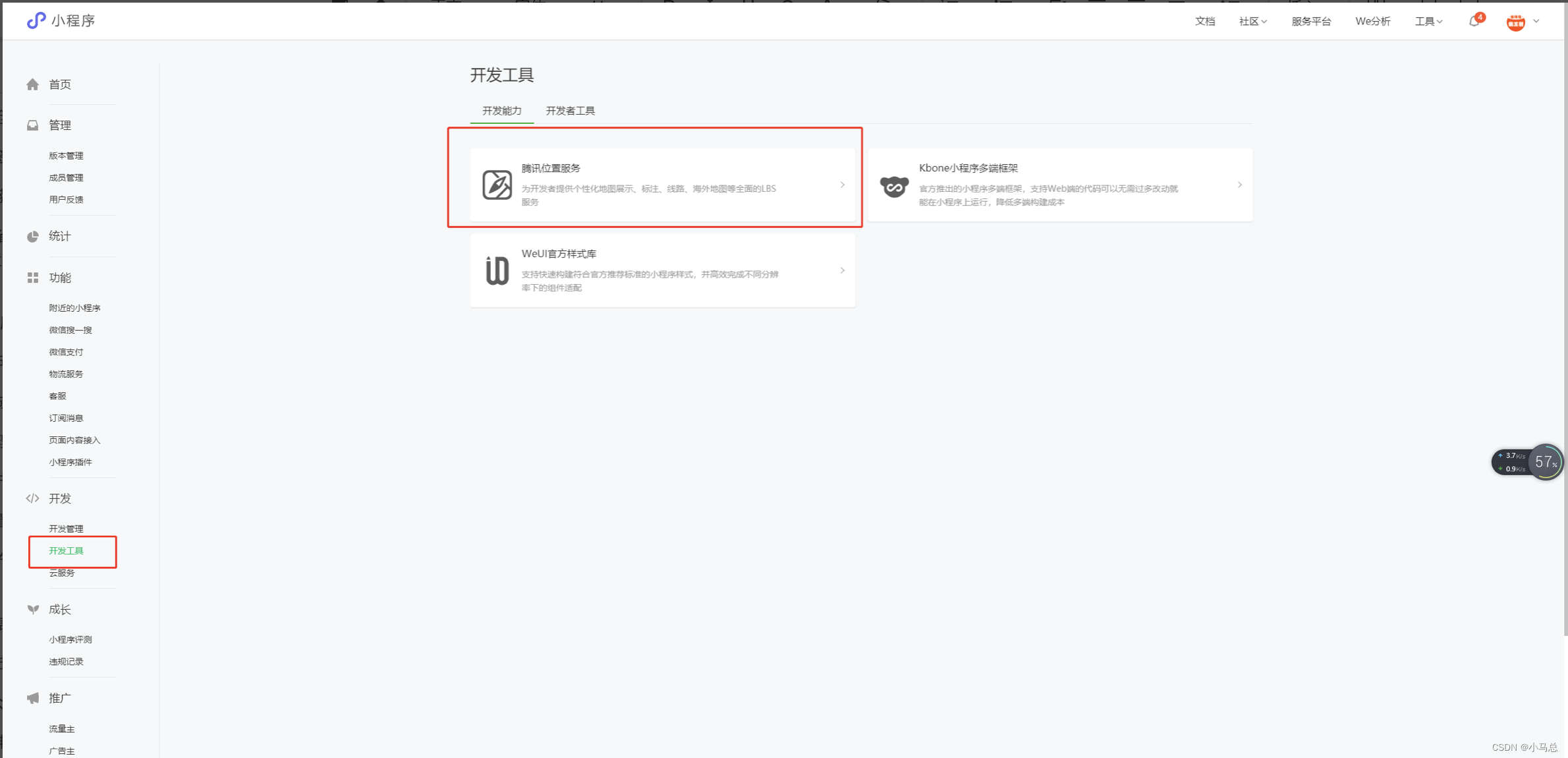Screen dimensions: 1568x758
Task: Expand the account avatar dropdown arrow
Action: tap(1536, 21)
